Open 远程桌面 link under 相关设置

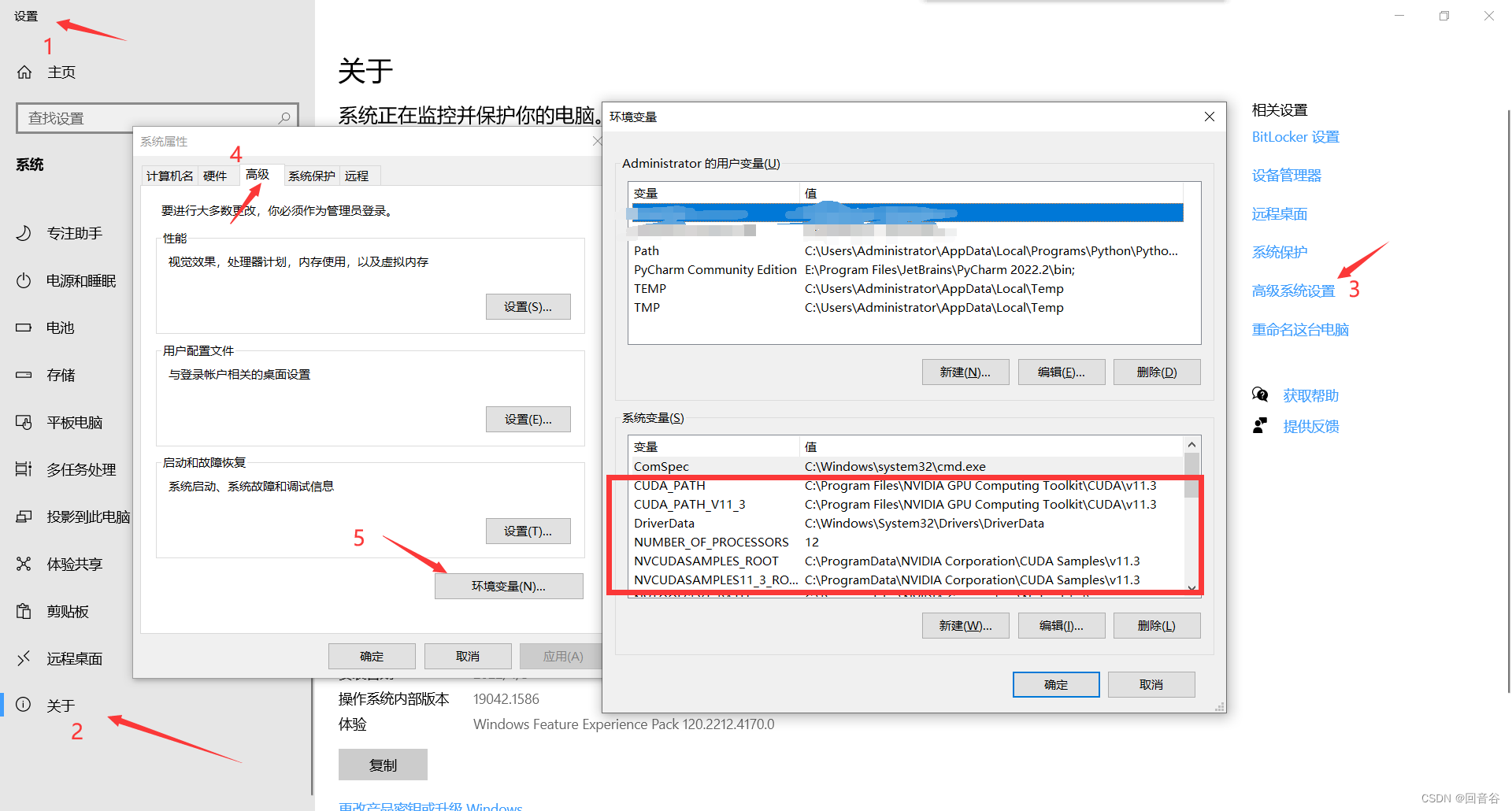point(1280,214)
